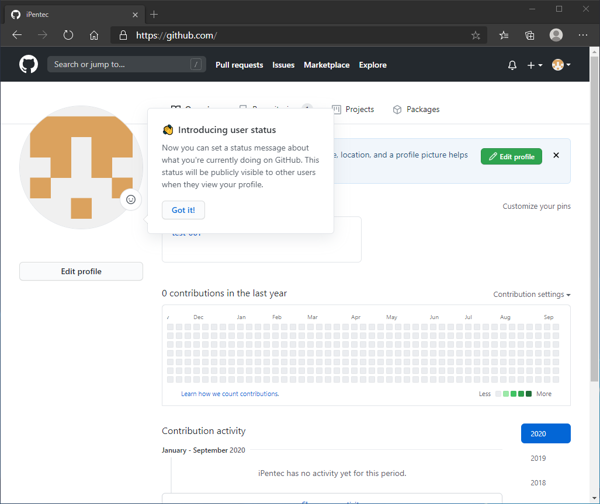Select the 2019 year filter
600x504 pixels.
click(538, 458)
